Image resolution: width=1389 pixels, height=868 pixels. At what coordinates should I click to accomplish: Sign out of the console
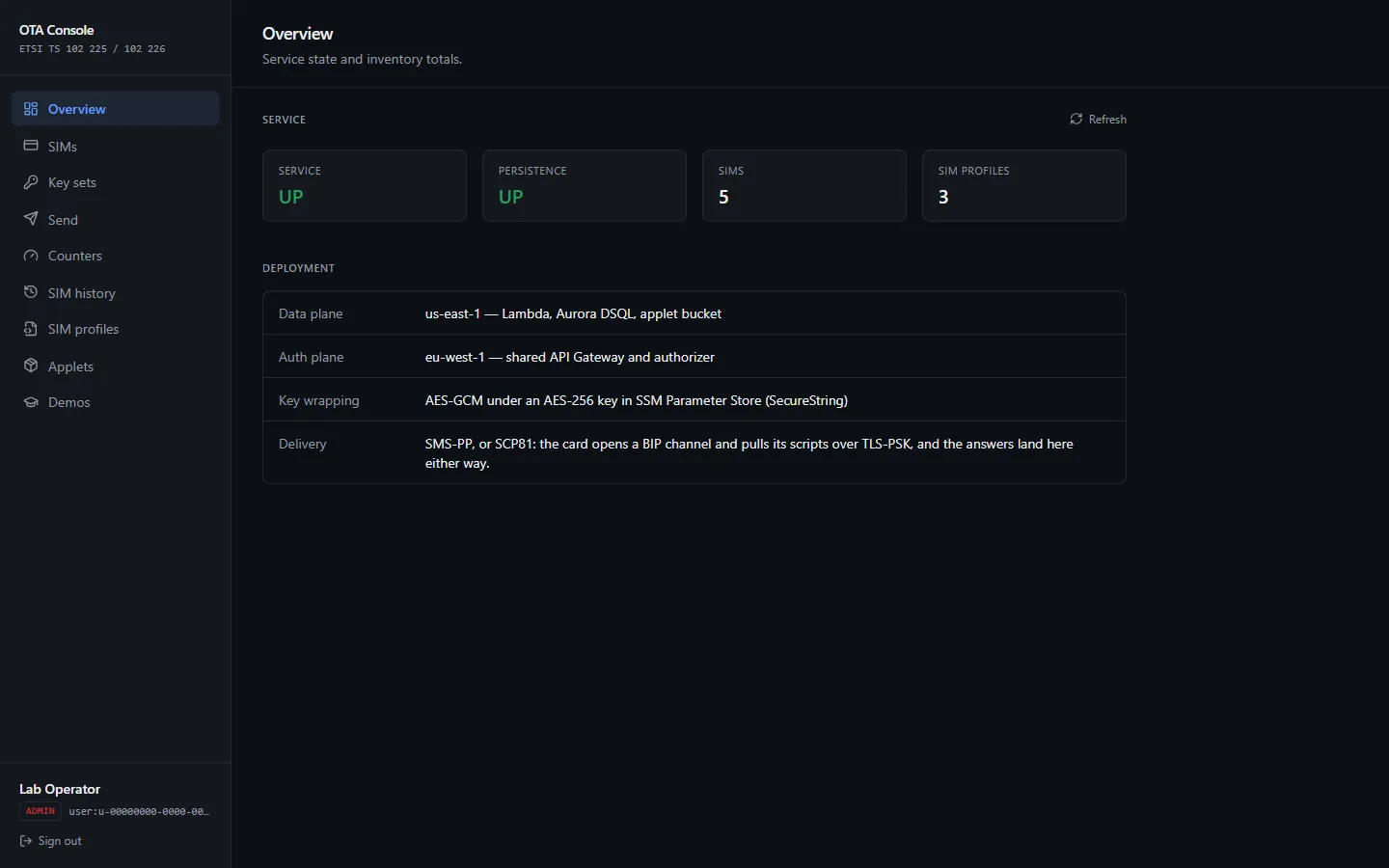50,841
